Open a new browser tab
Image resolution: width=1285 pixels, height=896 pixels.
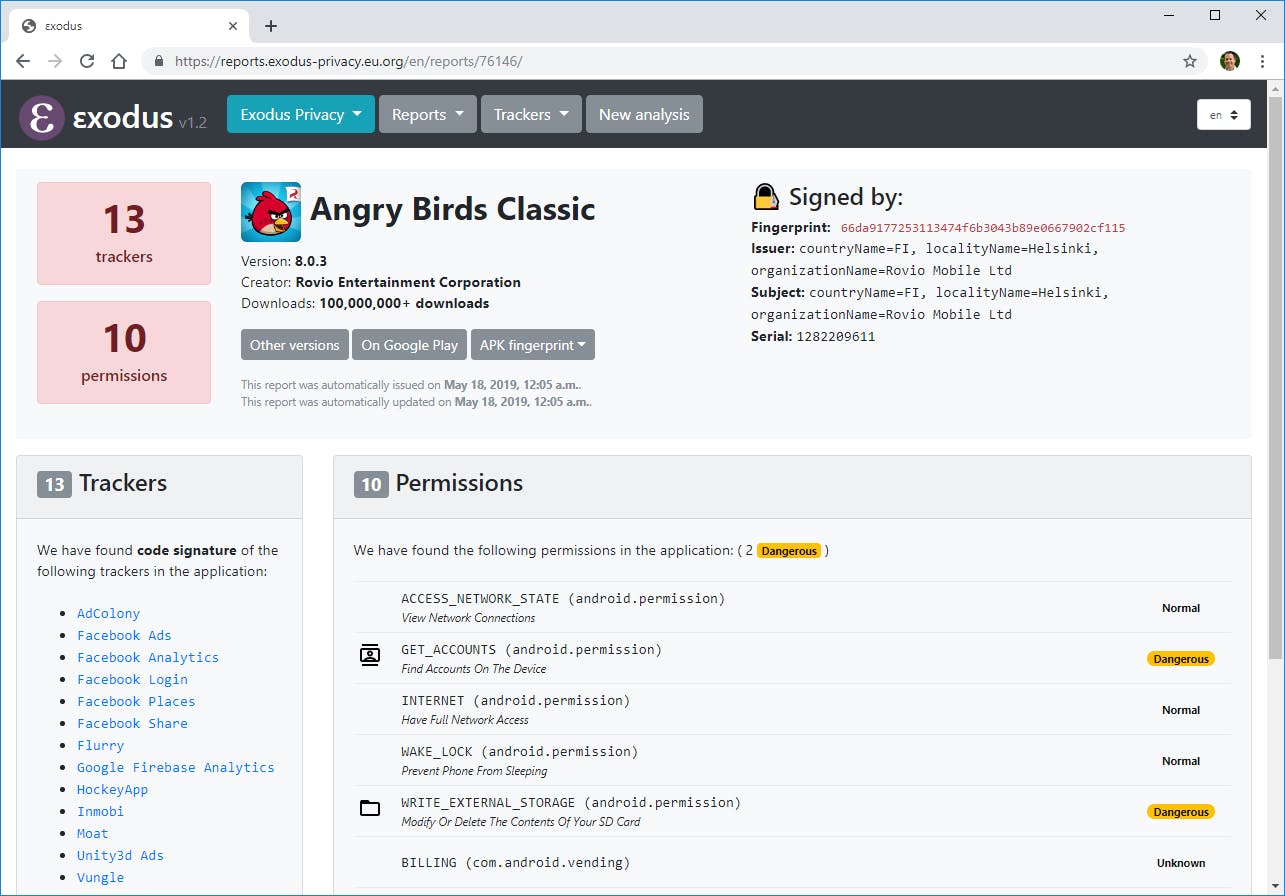(270, 26)
